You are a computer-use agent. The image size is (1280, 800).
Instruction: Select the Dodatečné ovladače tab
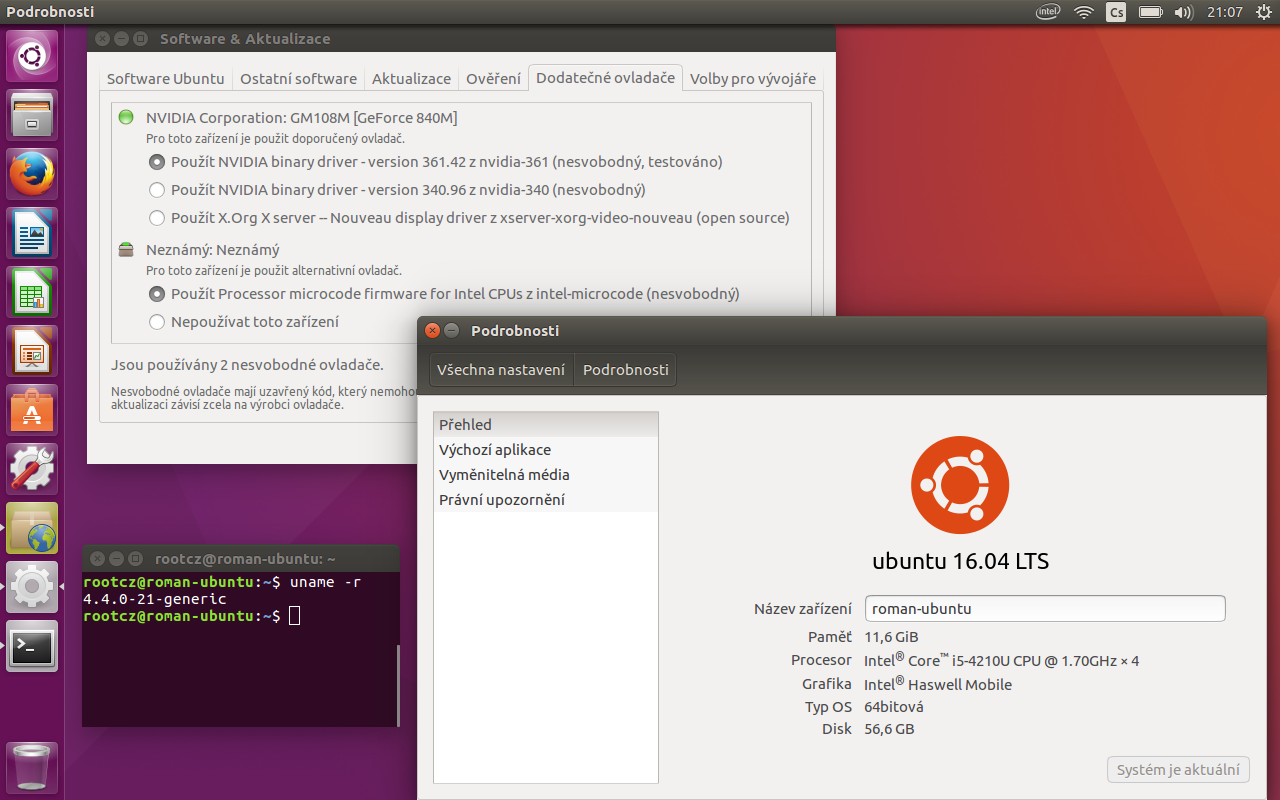pyautogui.click(x=605, y=78)
